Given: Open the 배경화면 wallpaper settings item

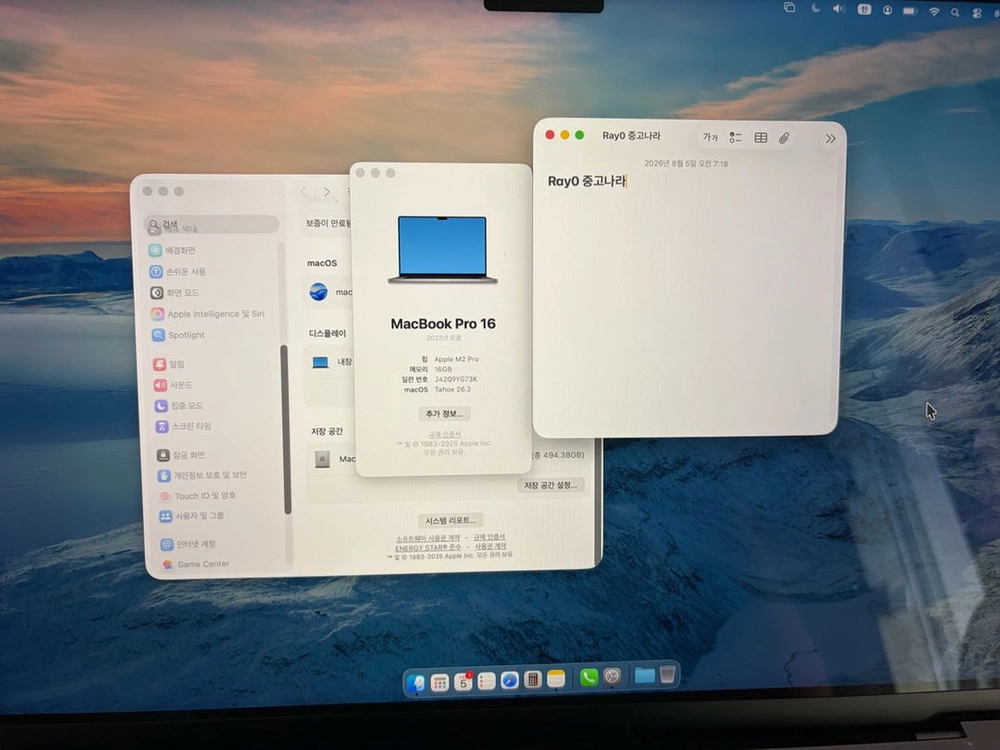Looking at the screenshot, I should click(x=172, y=250).
